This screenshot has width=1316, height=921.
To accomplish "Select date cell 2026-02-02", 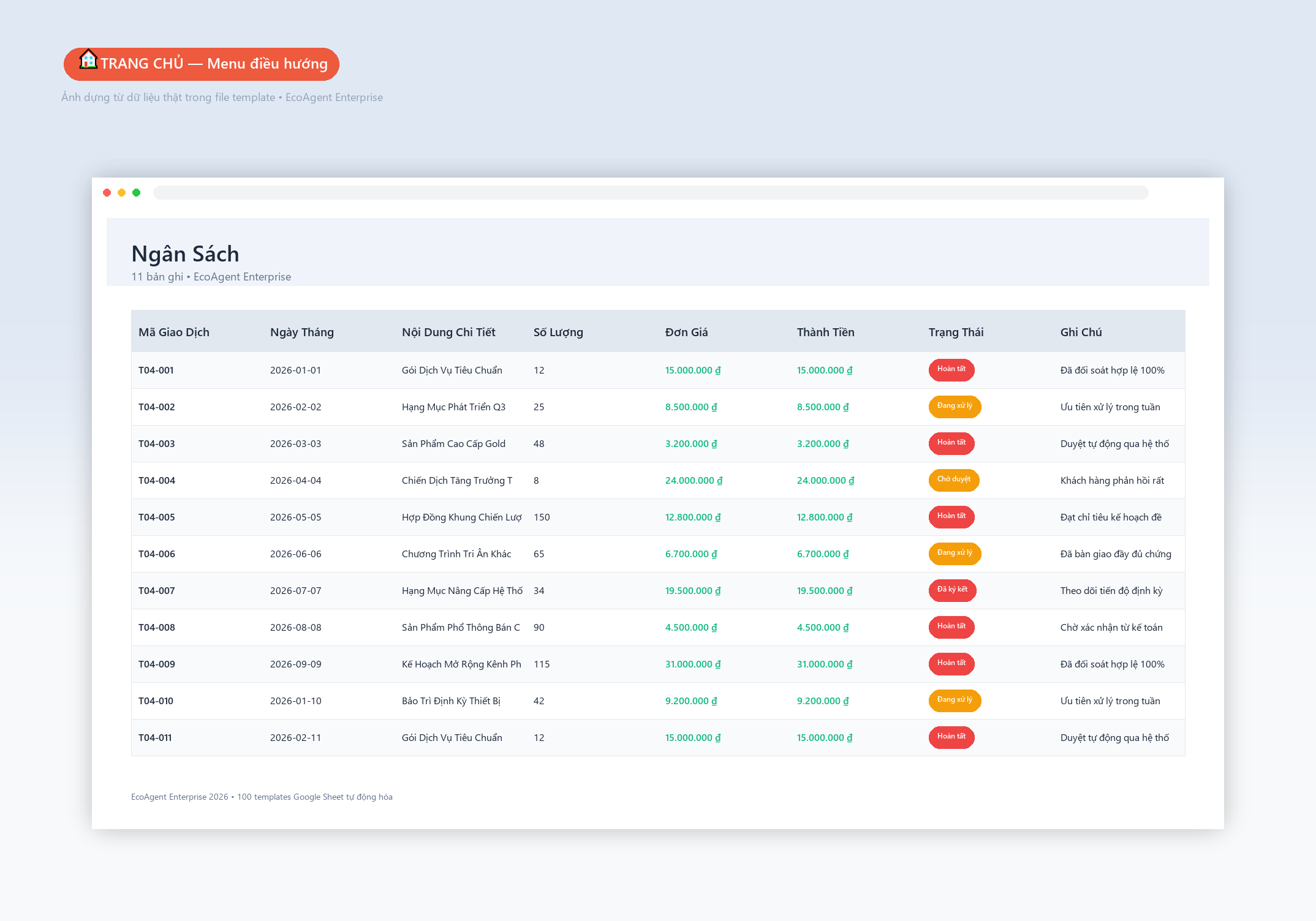I will tap(296, 407).
